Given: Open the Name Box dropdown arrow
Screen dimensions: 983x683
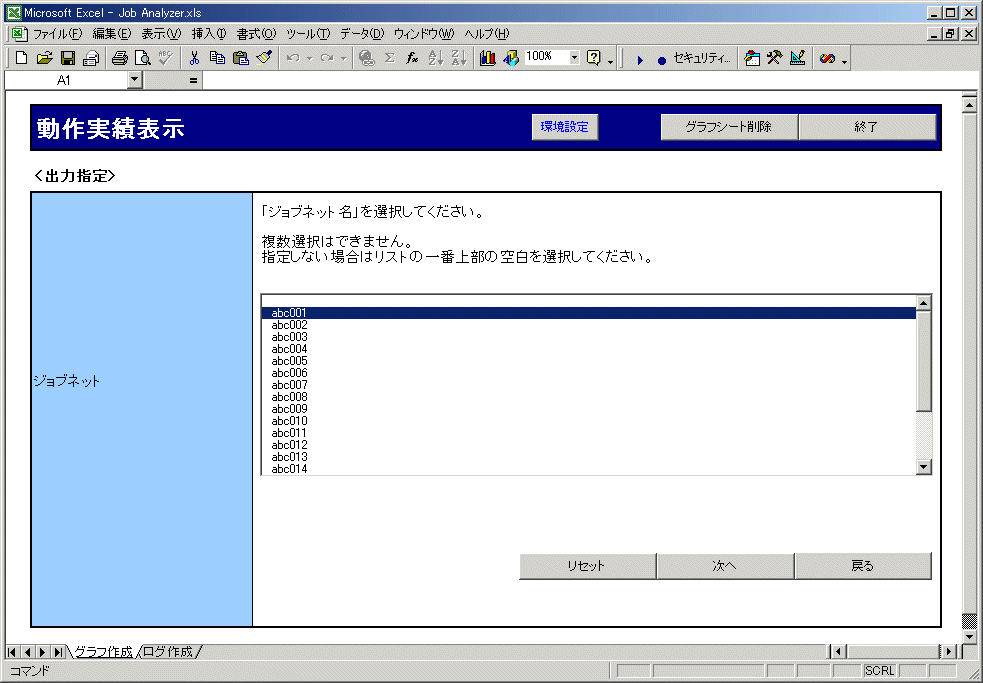Looking at the screenshot, I should (x=135, y=80).
